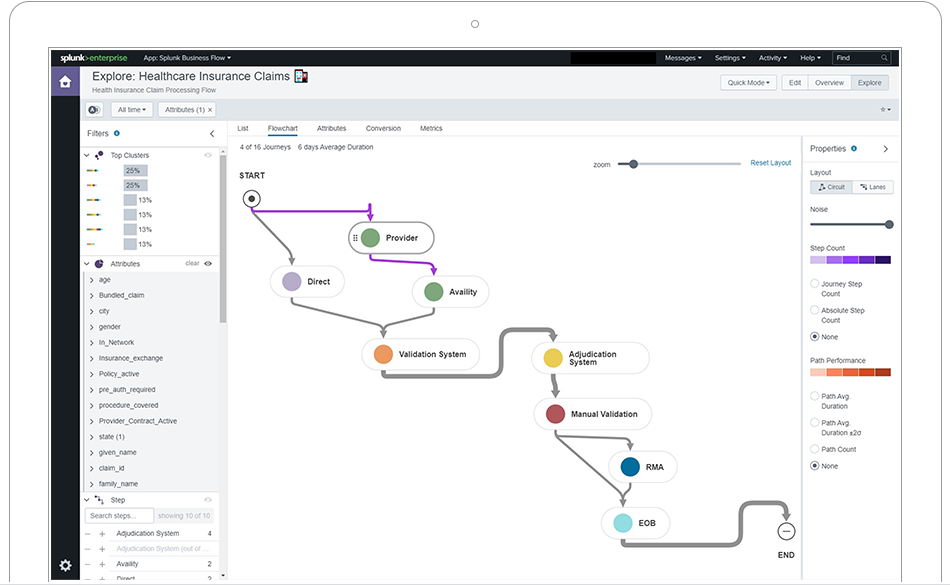The width and height of the screenshot is (950, 585).
Task: Click the Overview button
Action: 829,82
